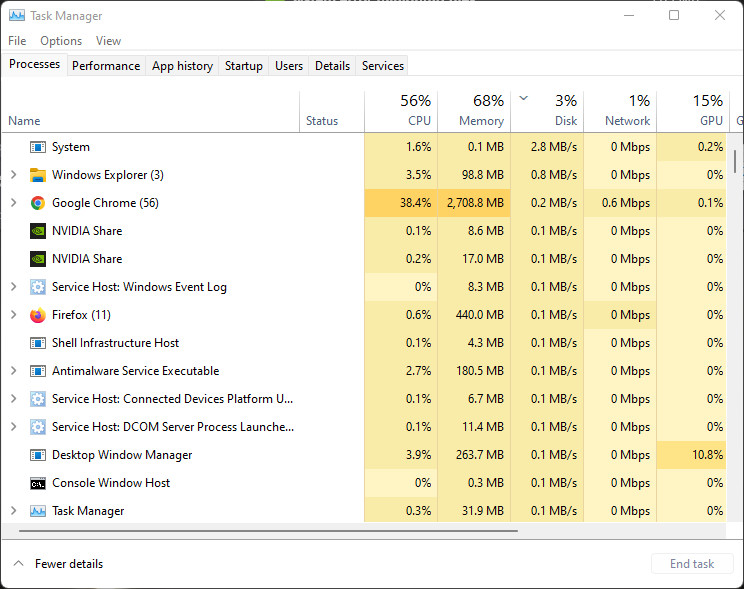744x589 pixels.
Task: Click the Desktop Window Manager icon
Action: click(38, 455)
